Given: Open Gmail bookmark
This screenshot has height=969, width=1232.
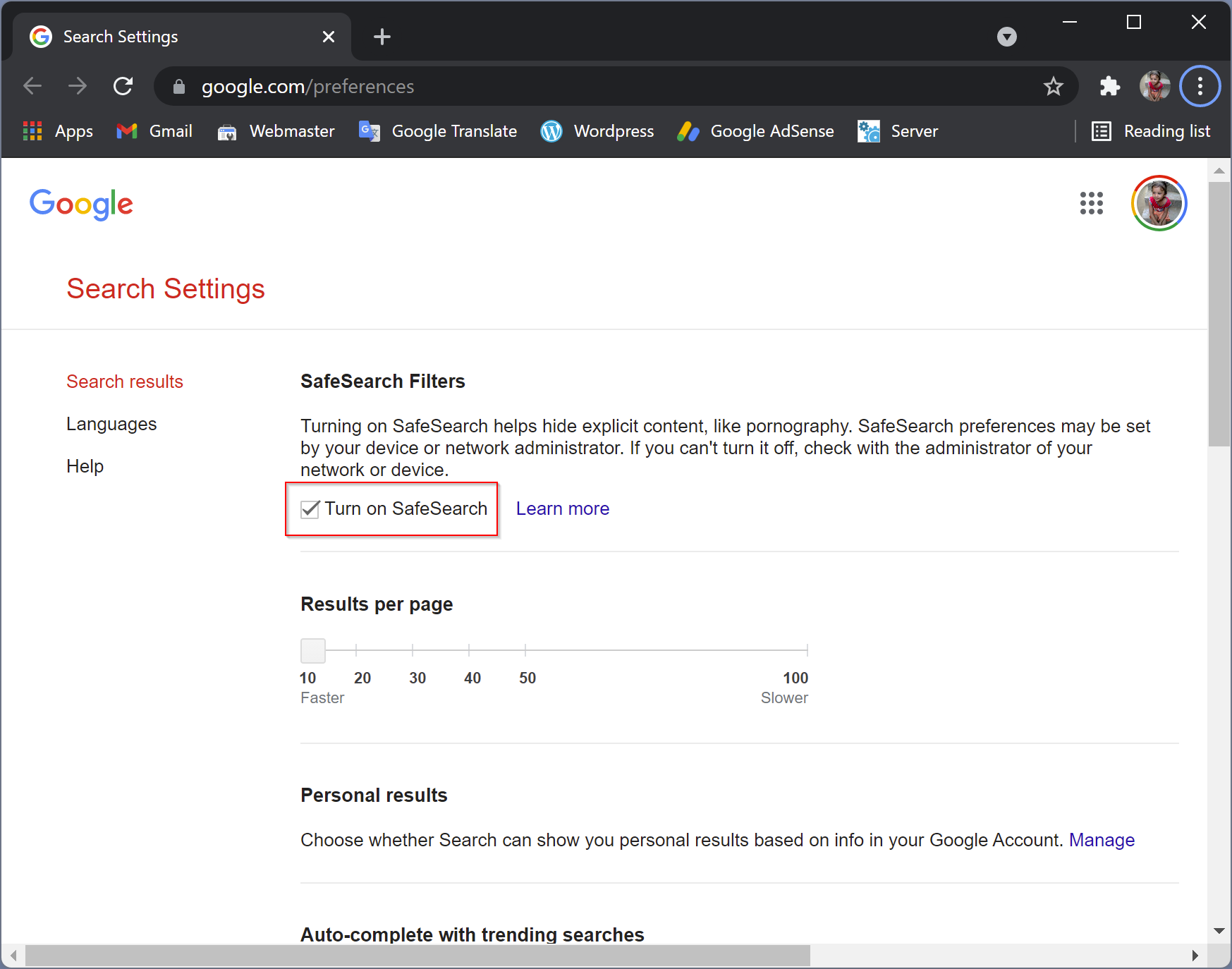Looking at the screenshot, I should click(x=154, y=131).
